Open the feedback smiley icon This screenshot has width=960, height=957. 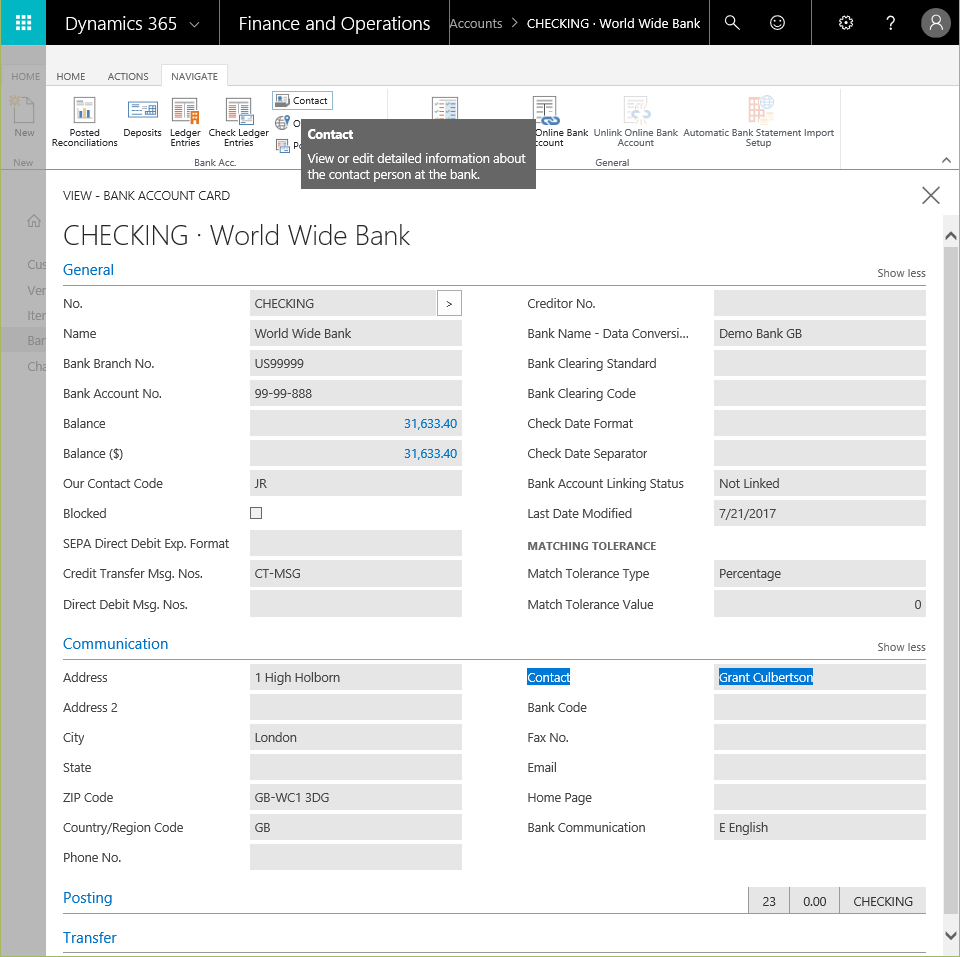777,23
